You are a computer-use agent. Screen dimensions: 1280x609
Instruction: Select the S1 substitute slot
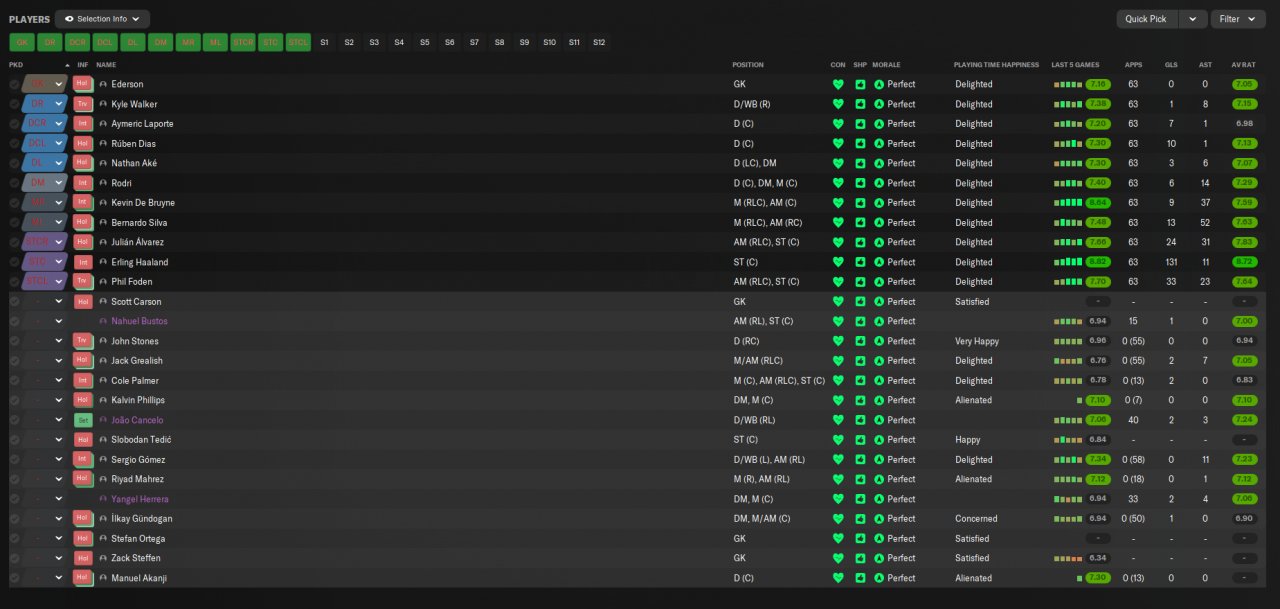(x=324, y=42)
